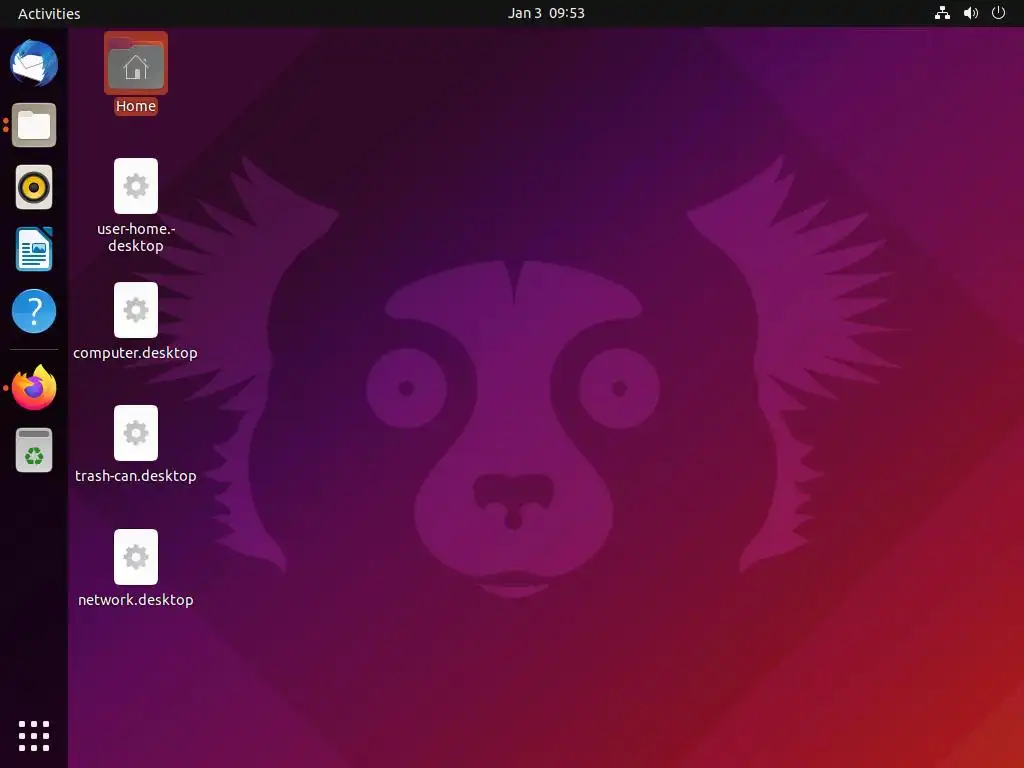Click the "Home" label text
The width and height of the screenshot is (1024, 768).
pyautogui.click(x=136, y=106)
